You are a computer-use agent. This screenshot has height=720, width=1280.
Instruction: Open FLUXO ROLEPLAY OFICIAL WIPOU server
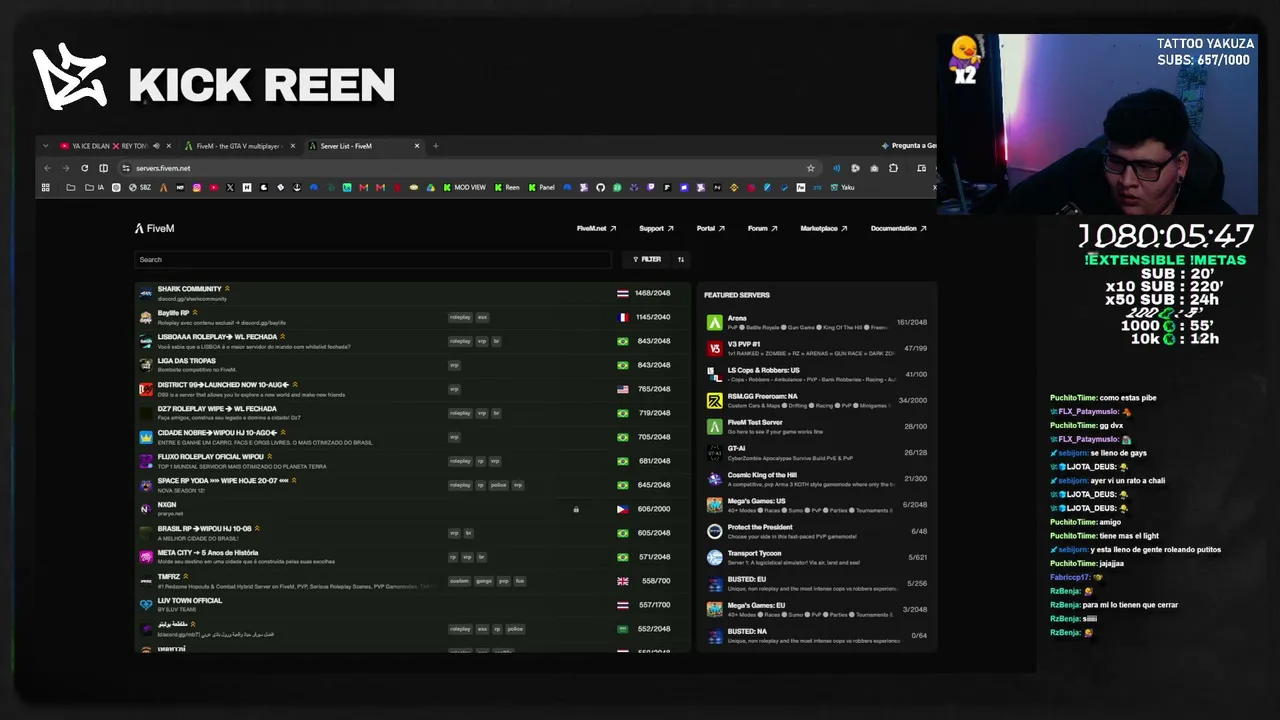pyautogui.click(x=412, y=461)
